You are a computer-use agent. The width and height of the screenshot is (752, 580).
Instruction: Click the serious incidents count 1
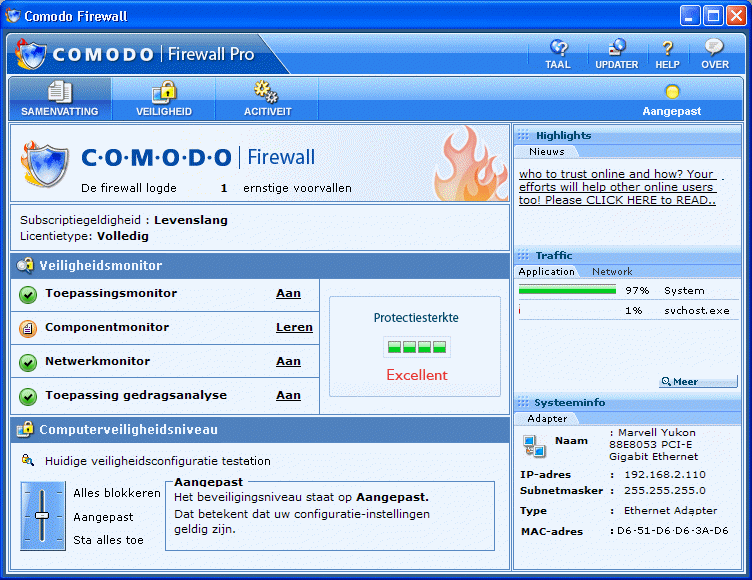click(x=224, y=188)
